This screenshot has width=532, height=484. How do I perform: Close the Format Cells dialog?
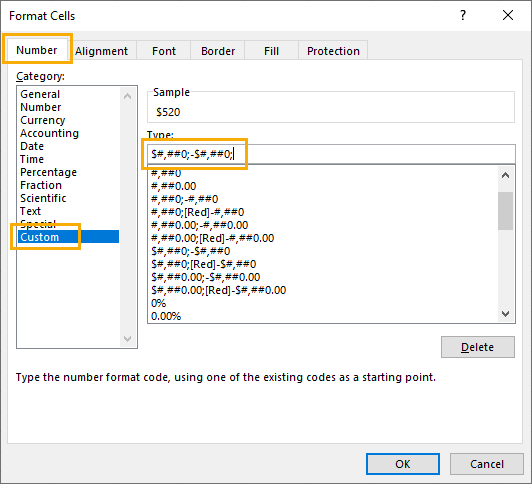click(508, 15)
